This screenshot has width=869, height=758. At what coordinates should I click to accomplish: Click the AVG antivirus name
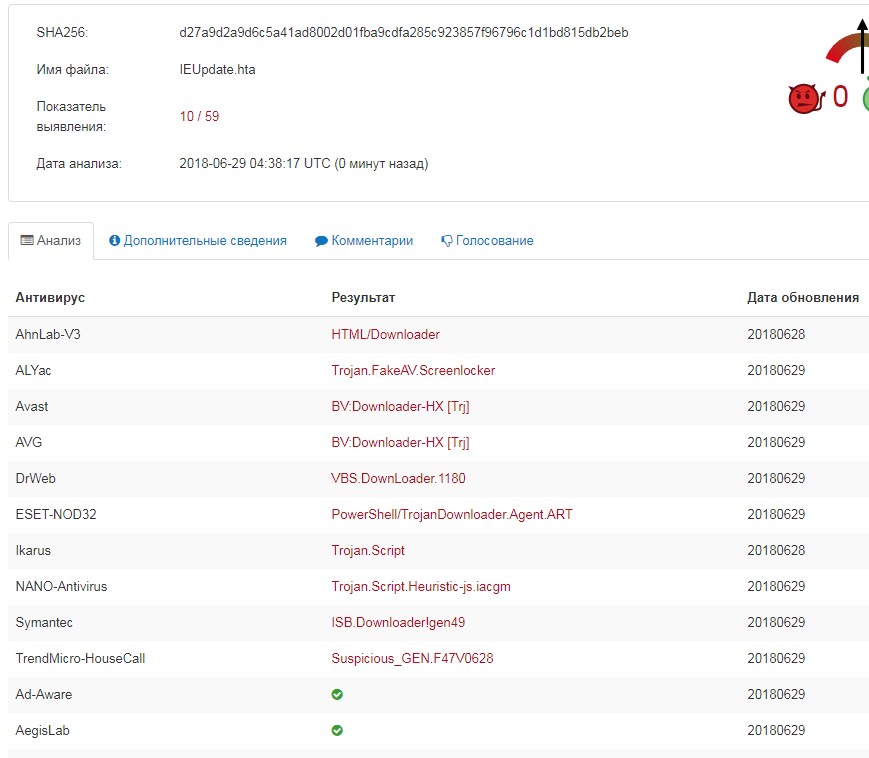coord(29,442)
